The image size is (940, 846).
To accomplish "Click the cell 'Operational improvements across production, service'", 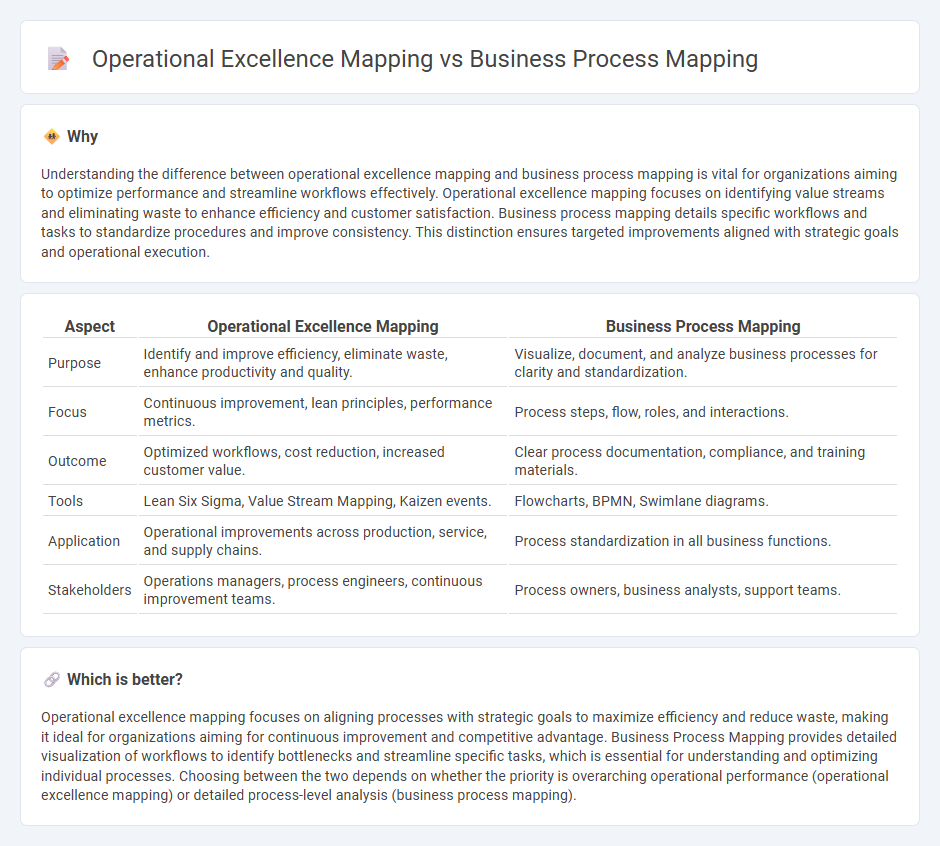I will tap(323, 541).
